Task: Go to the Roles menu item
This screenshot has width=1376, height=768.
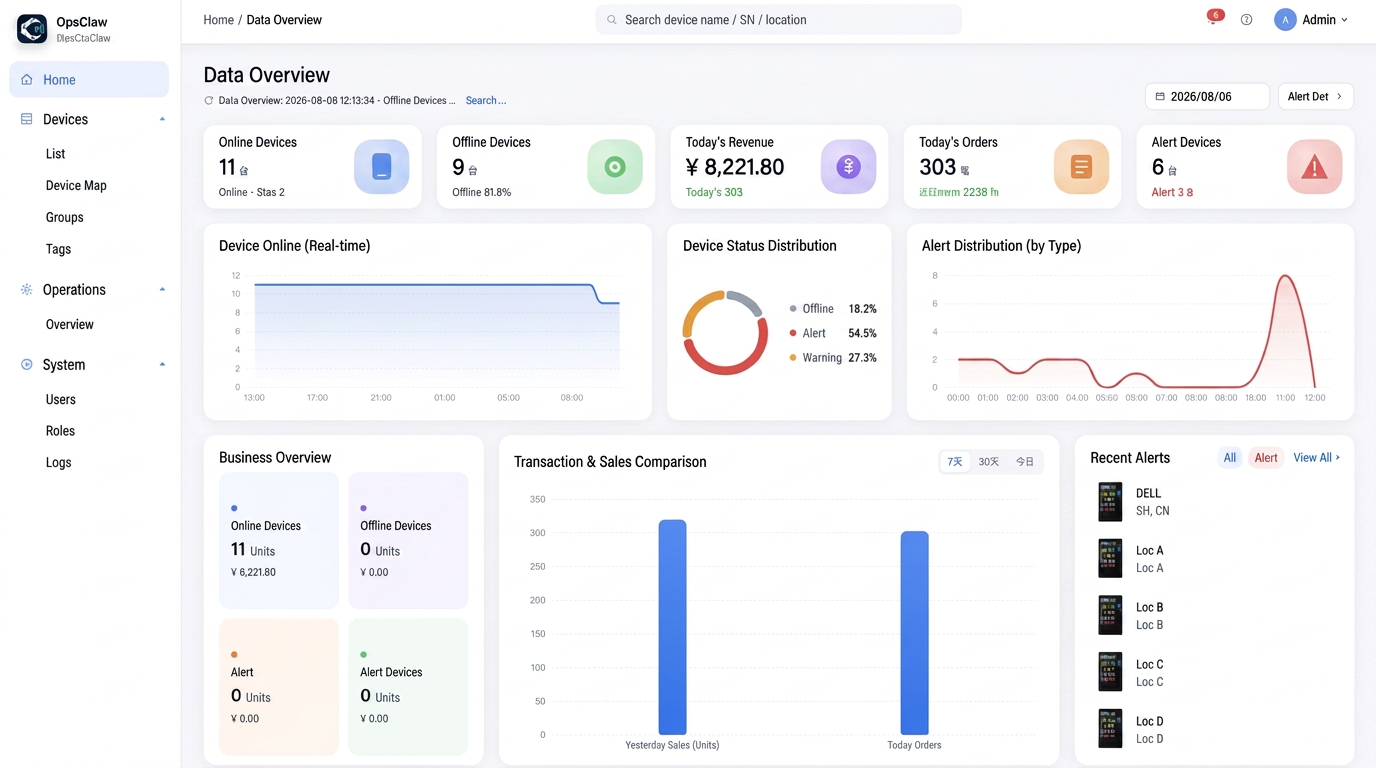Action: click(60, 431)
